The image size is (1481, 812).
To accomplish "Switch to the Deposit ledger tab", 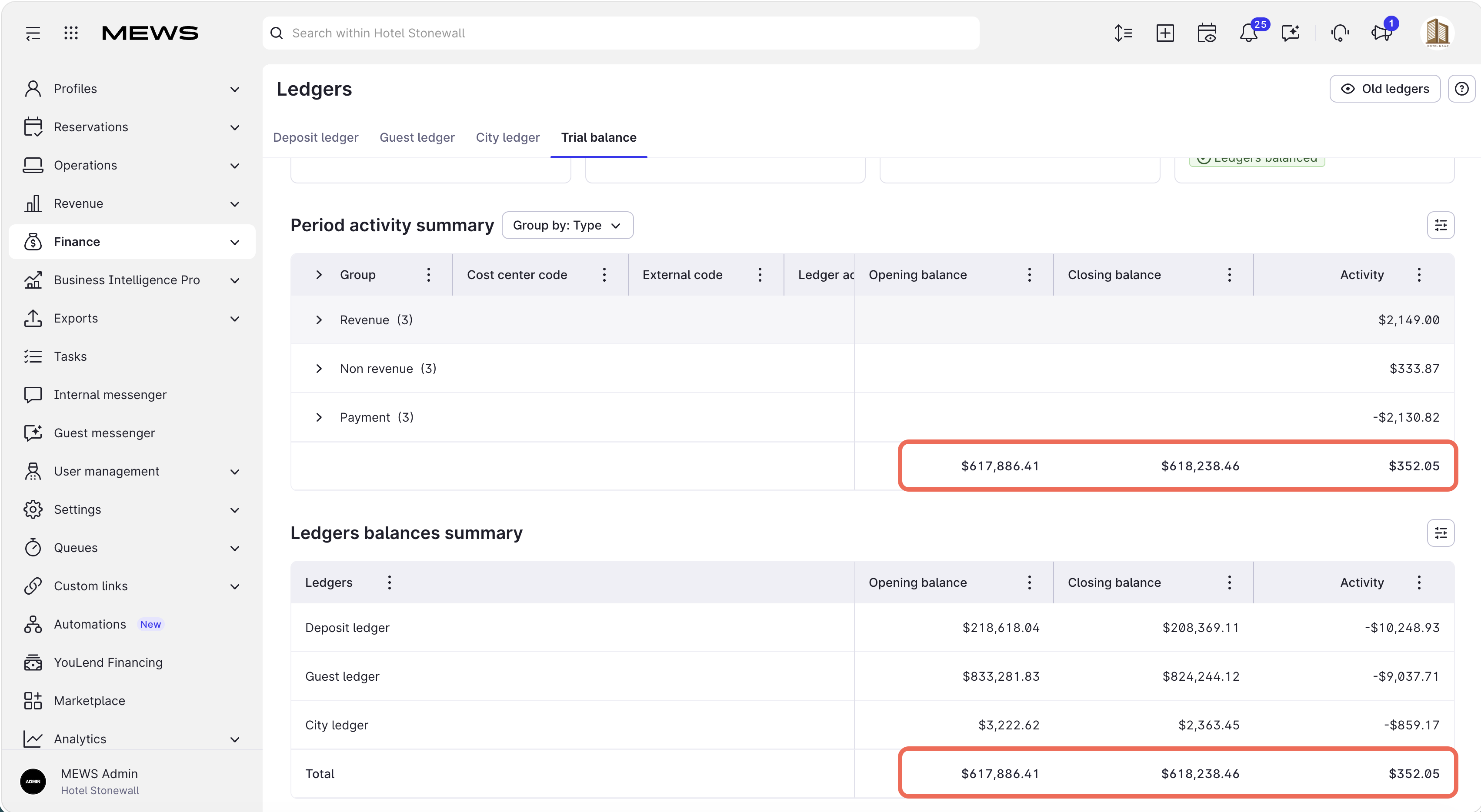I will 316,137.
